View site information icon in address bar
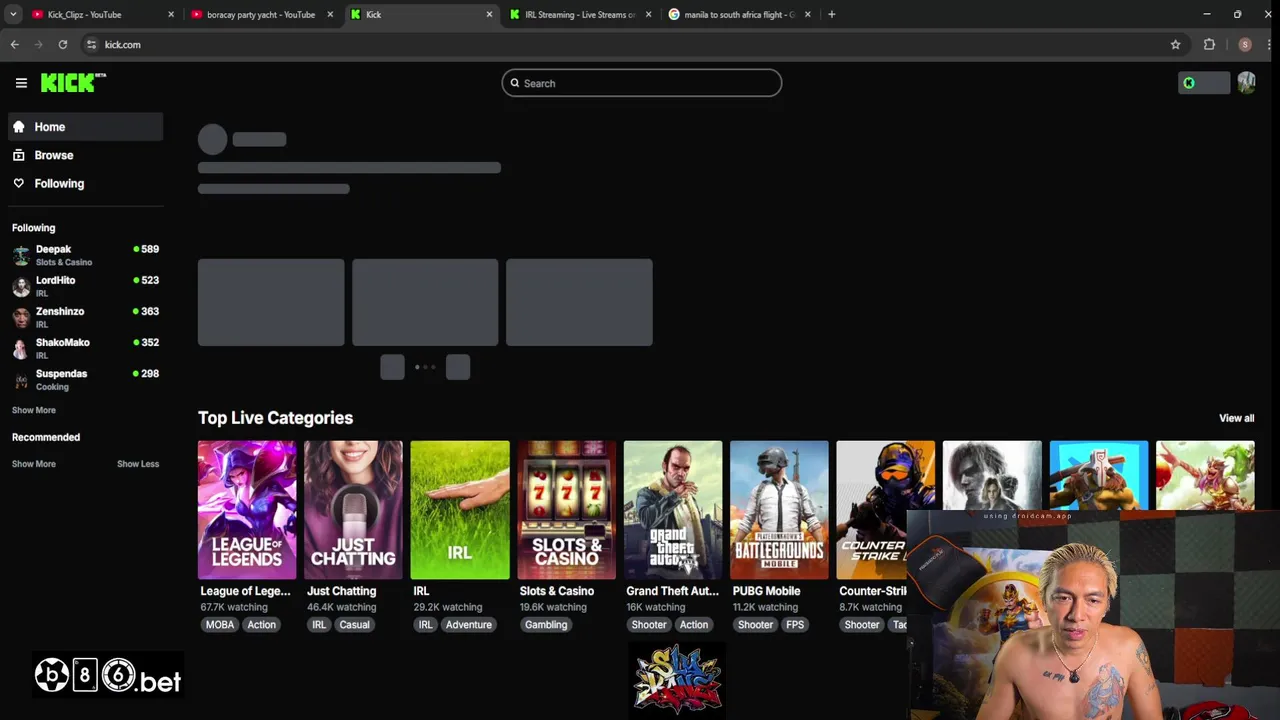This screenshot has width=1280, height=720. pyautogui.click(x=91, y=44)
